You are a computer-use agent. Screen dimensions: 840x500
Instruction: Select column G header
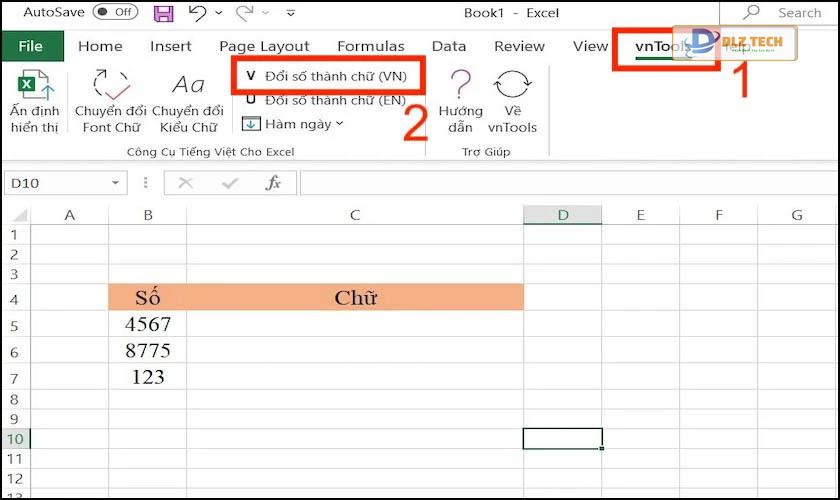[797, 215]
